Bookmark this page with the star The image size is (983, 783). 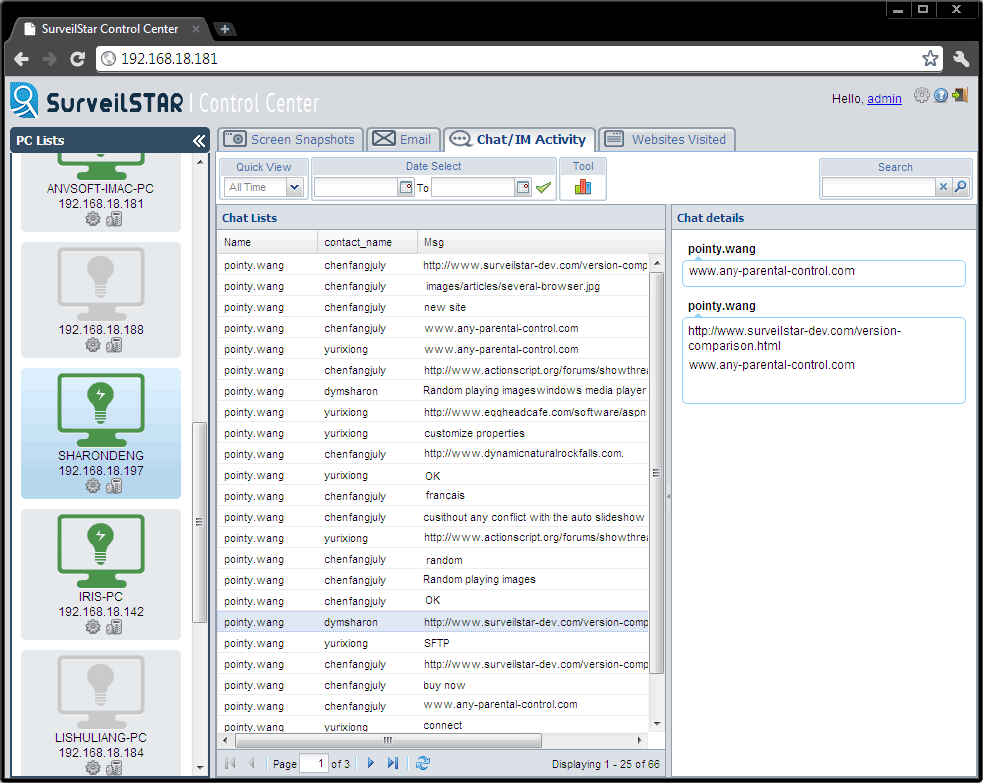point(930,58)
